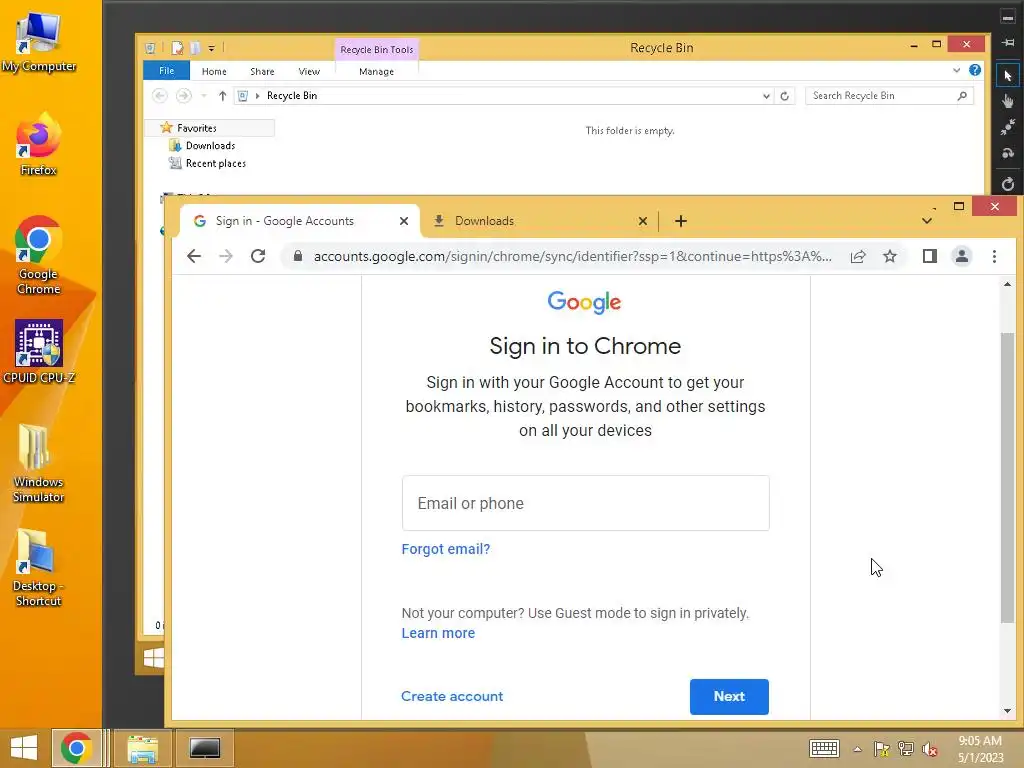The height and width of the screenshot is (768, 1024).
Task: Open a new Chrome tab
Action: pos(680,221)
